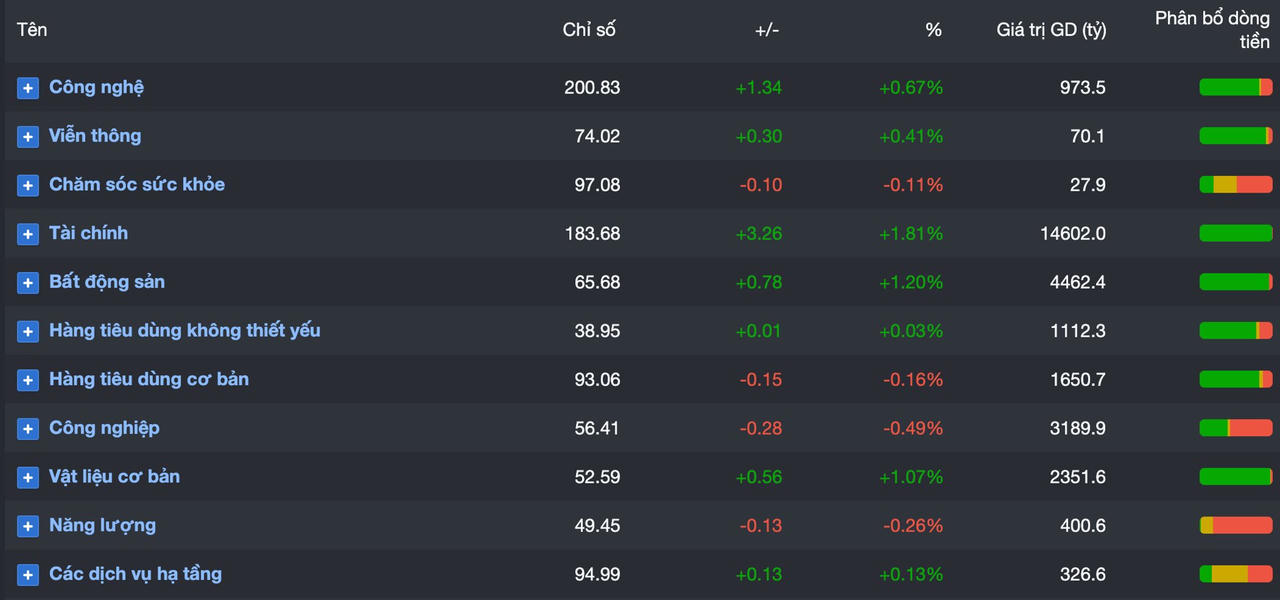Expand Bất động sản sector details
Screen dimensions: 1280x600
(28, 283)
